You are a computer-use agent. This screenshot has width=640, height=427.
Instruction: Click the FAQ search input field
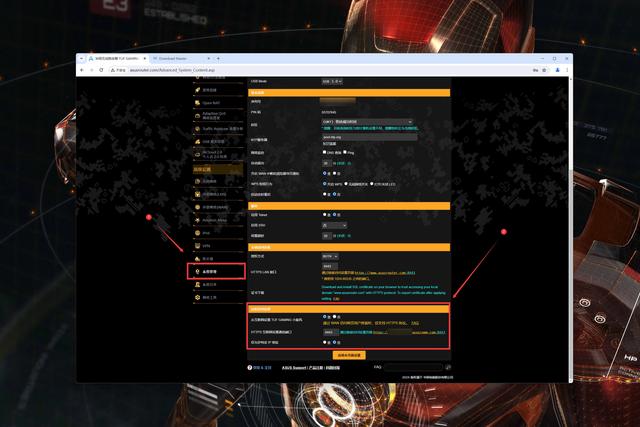(x=413, y=367)
